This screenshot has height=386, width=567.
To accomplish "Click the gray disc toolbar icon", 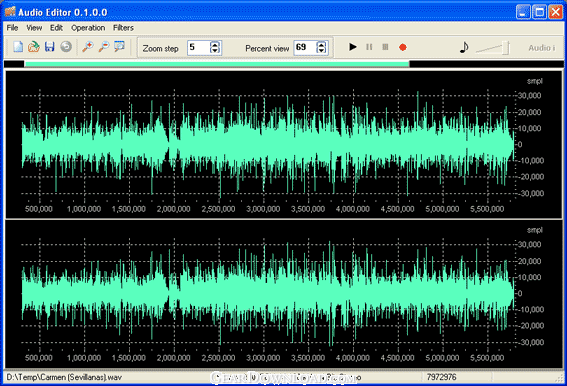I will tap(66, 47).
